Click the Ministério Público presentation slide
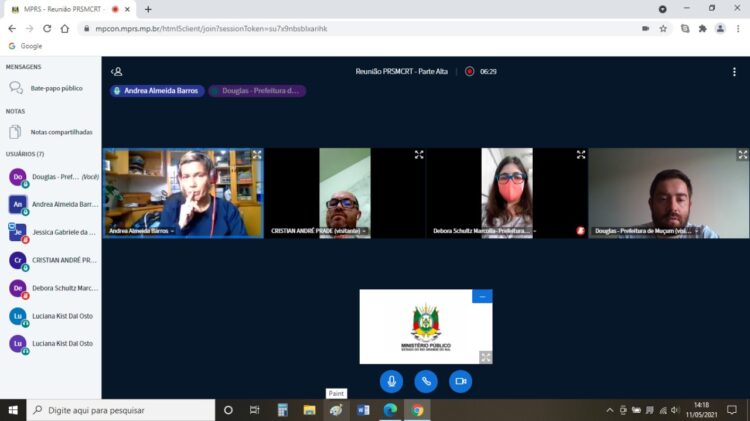The width and height of the screenshot is (750, 421). [x=426, y=327]
